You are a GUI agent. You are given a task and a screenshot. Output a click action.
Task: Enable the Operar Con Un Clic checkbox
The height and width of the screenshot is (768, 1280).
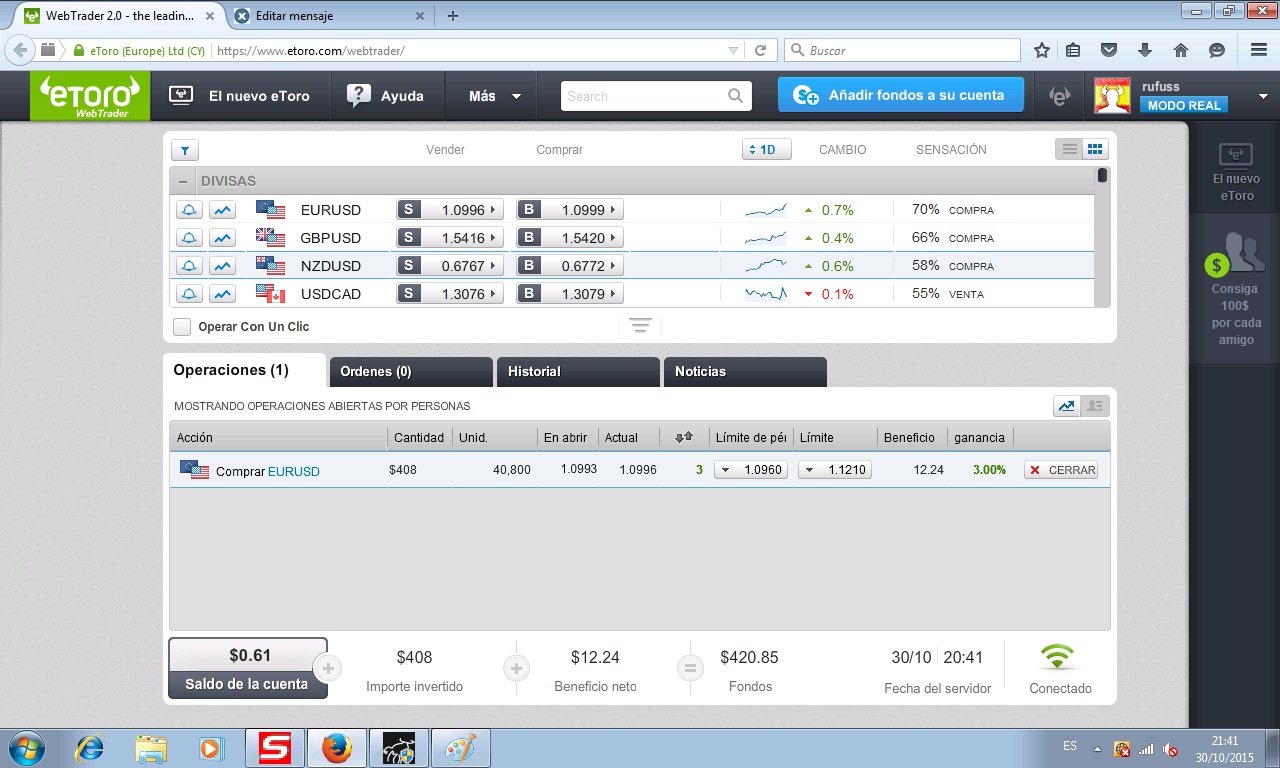[x=182, y=327]
